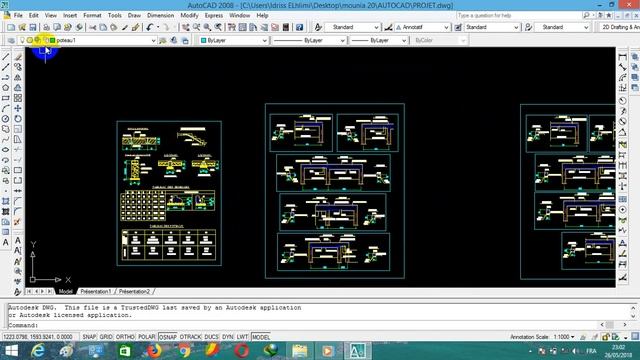The image size is (640, 360).
Task: Select the Explode modify tool
Action: (x=17, y=222)
